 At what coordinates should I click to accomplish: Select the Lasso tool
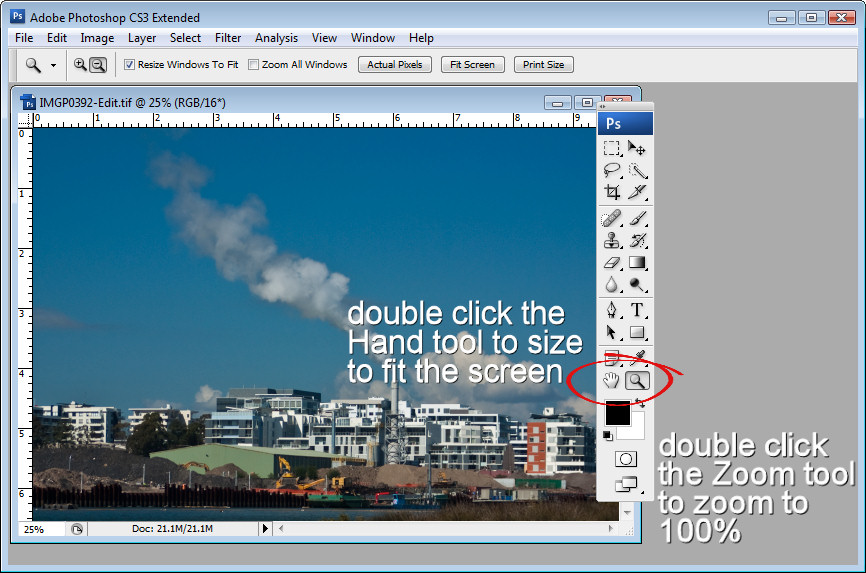point(611,170)
